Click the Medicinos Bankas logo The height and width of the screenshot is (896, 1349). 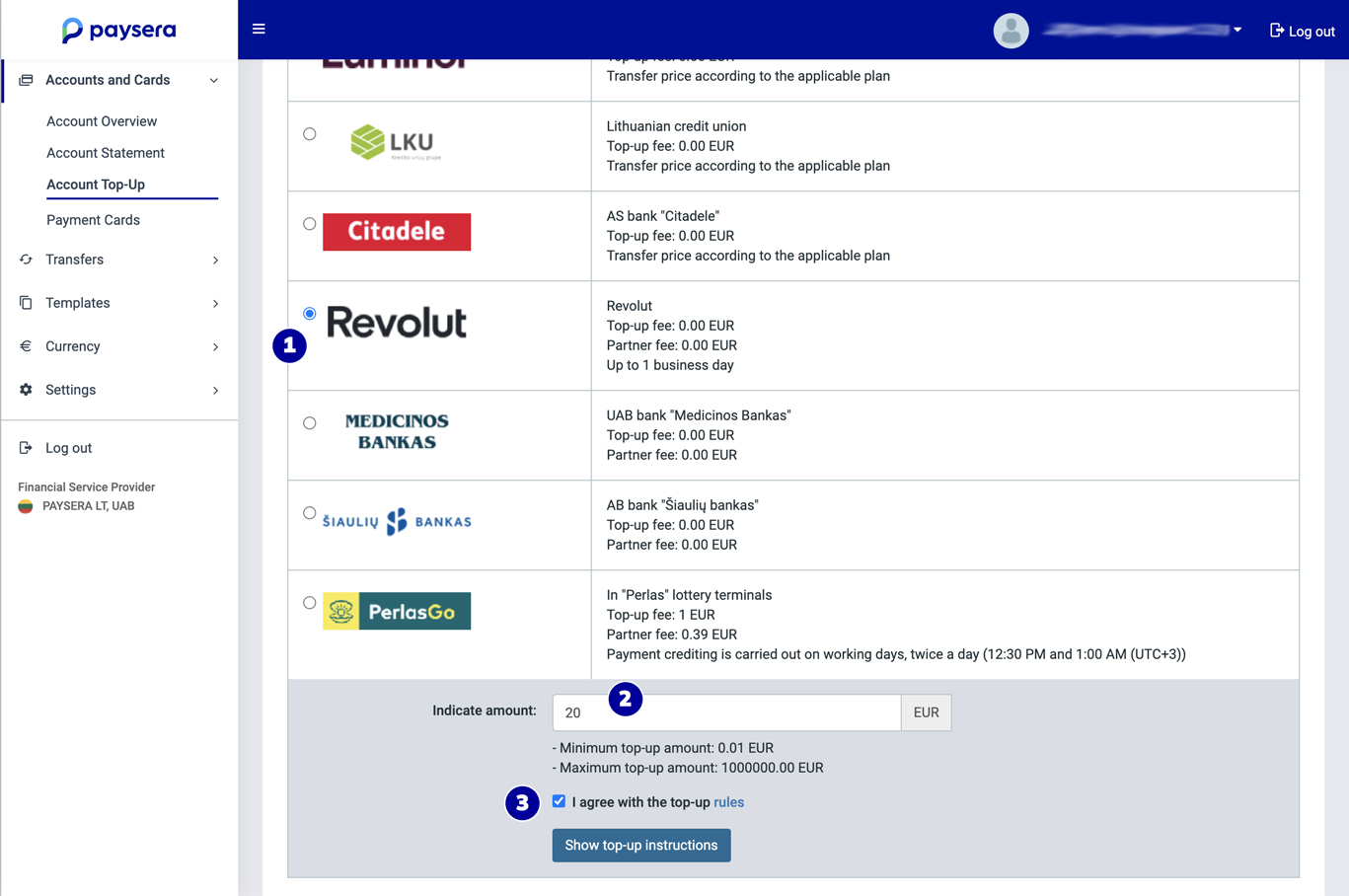tap(397, 431)
